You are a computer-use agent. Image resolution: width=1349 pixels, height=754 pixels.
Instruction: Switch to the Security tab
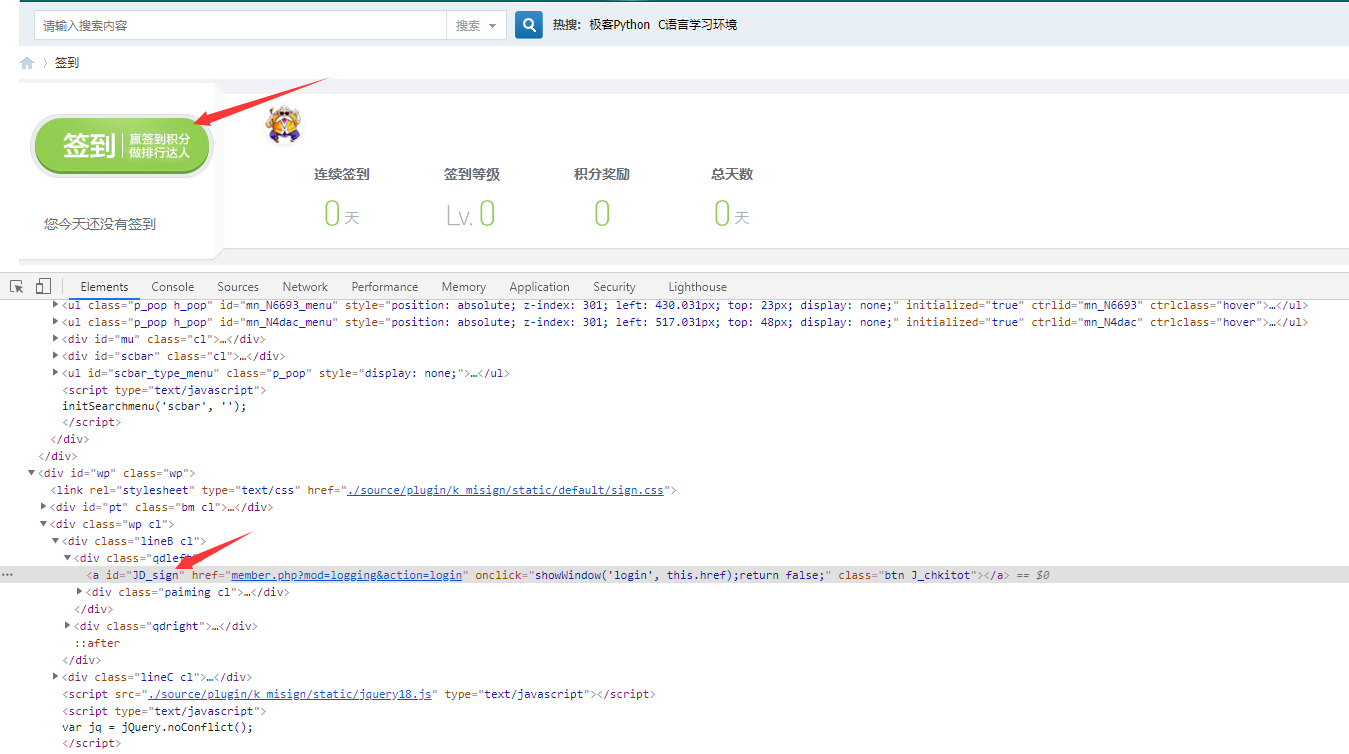614,287
